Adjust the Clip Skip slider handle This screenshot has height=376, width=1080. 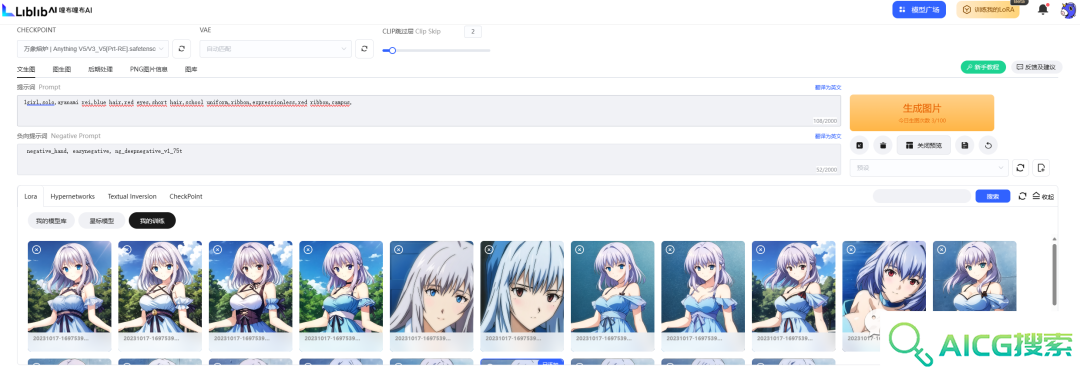[x=392, y=50]
